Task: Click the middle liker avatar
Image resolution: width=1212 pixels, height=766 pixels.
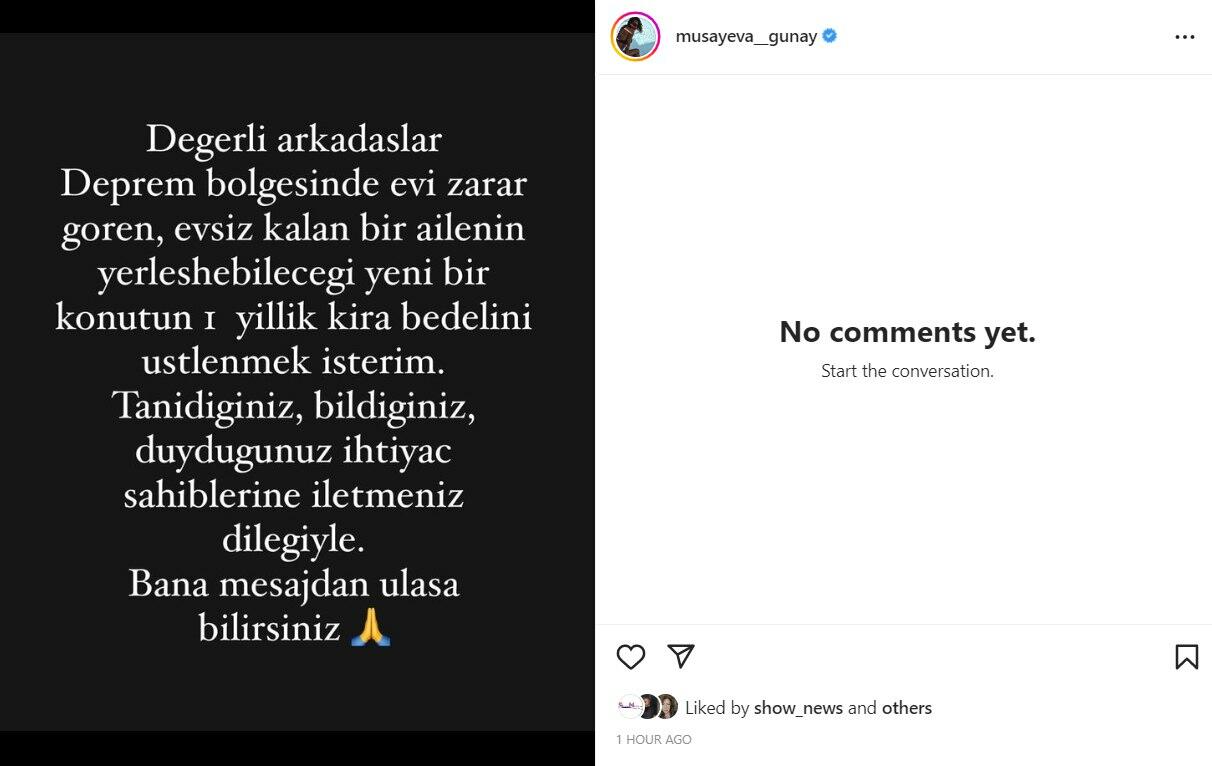Action: click(647, 707)
